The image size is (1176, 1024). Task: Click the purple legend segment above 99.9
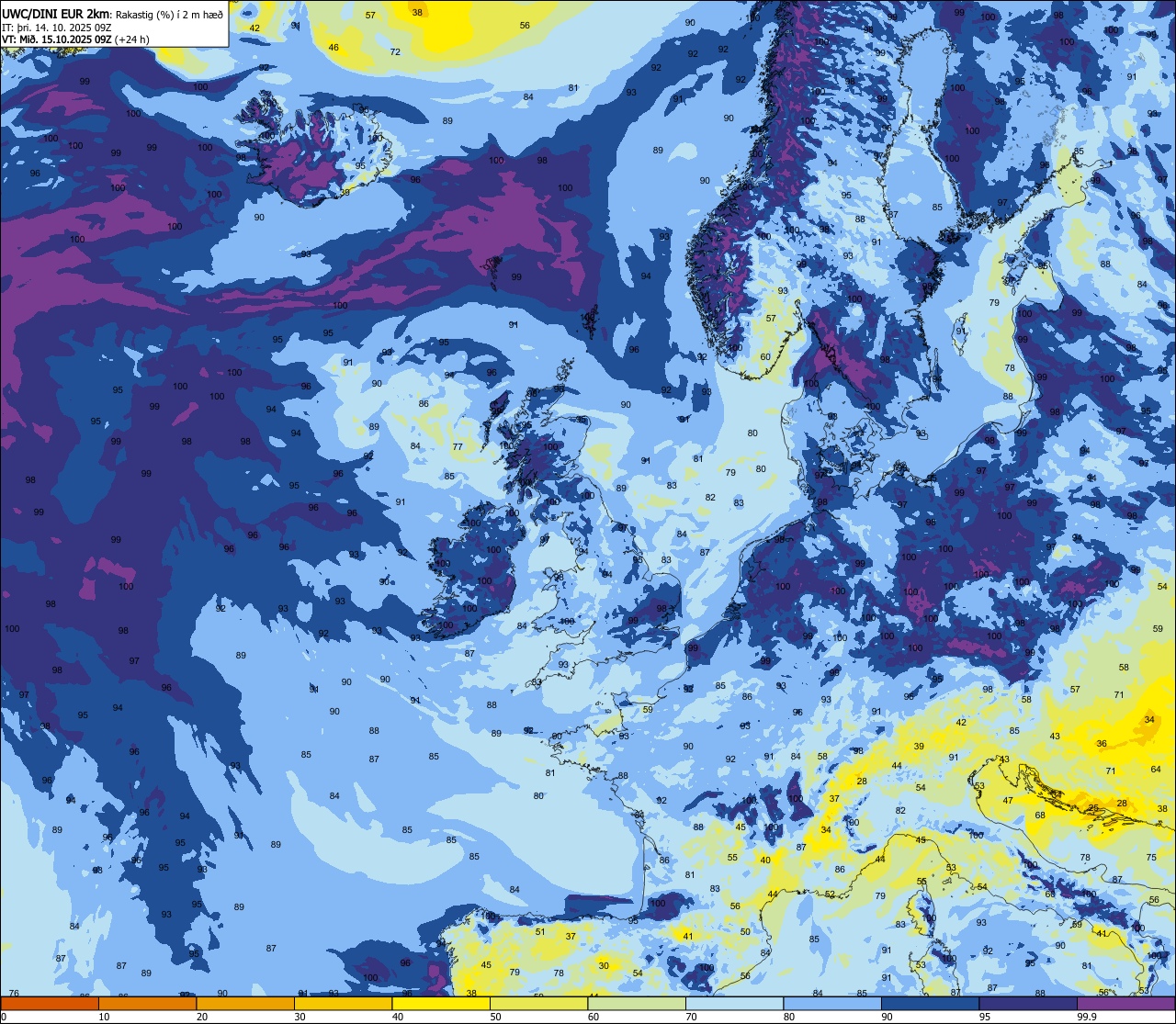point(1126,1004)
